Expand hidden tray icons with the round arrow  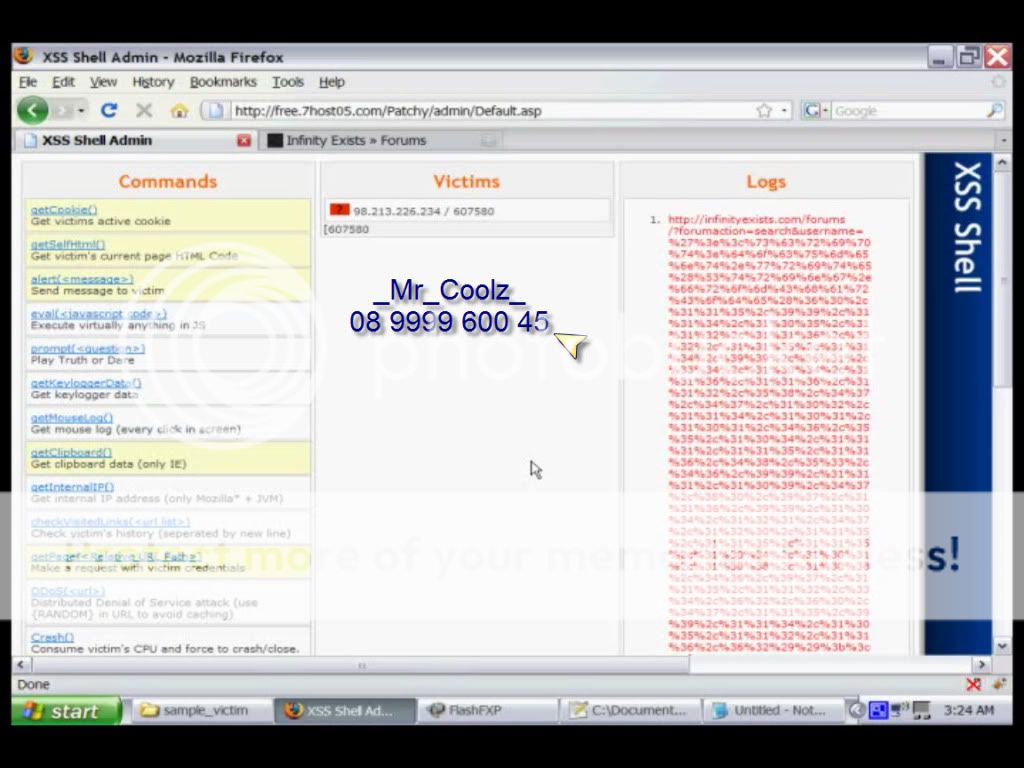856,710
